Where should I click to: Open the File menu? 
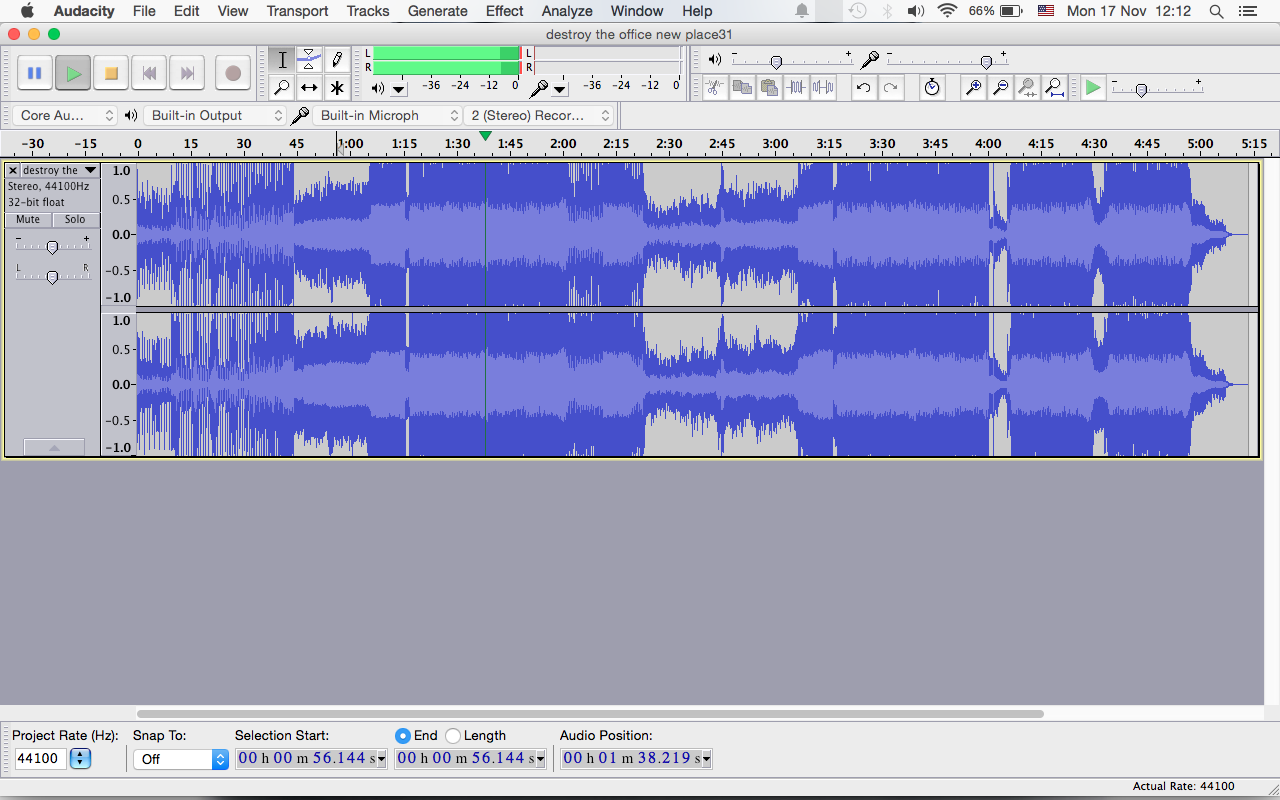[x=144, y=11]
